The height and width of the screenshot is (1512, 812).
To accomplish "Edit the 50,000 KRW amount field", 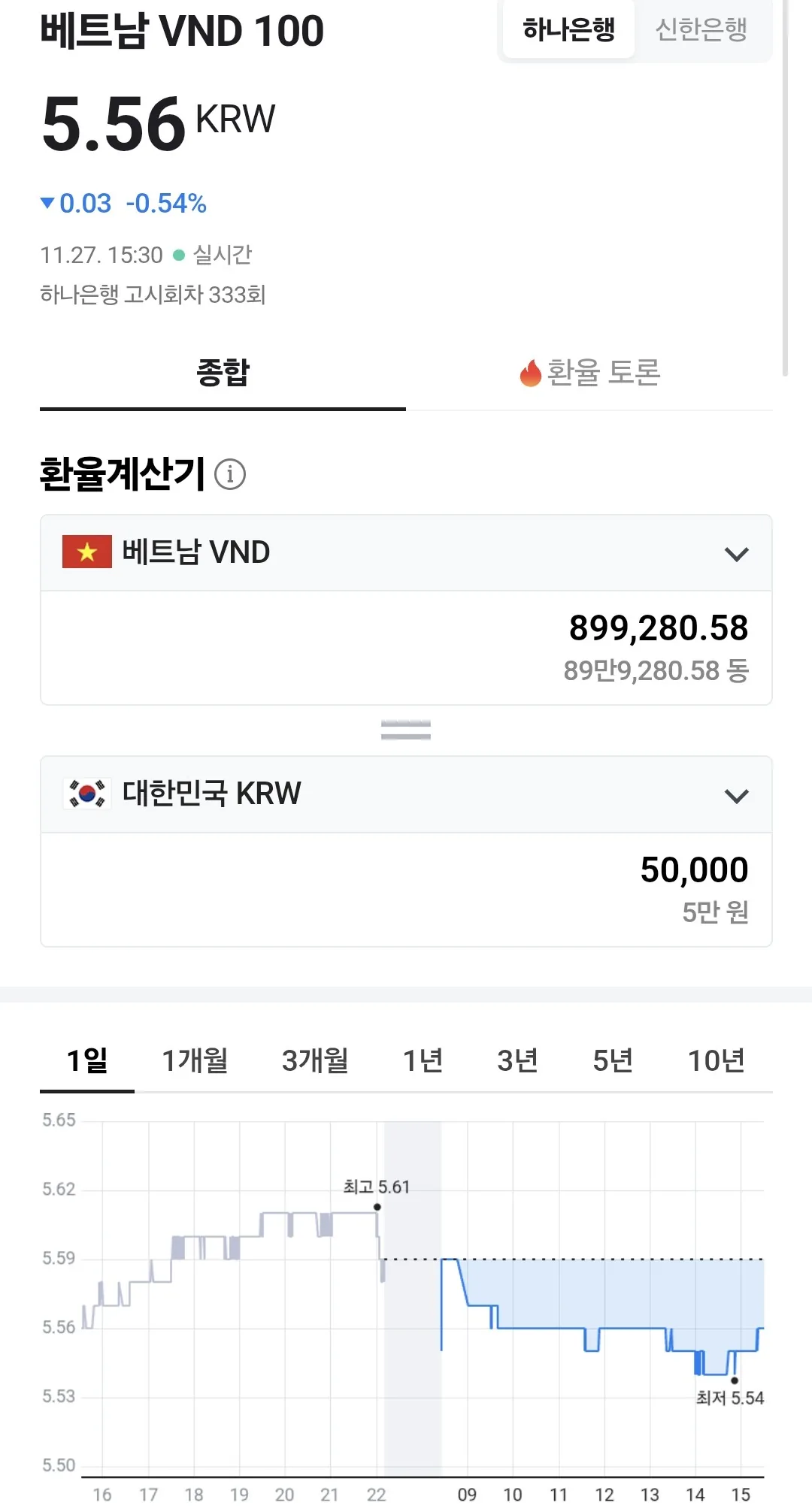I will tap(406, 890).
